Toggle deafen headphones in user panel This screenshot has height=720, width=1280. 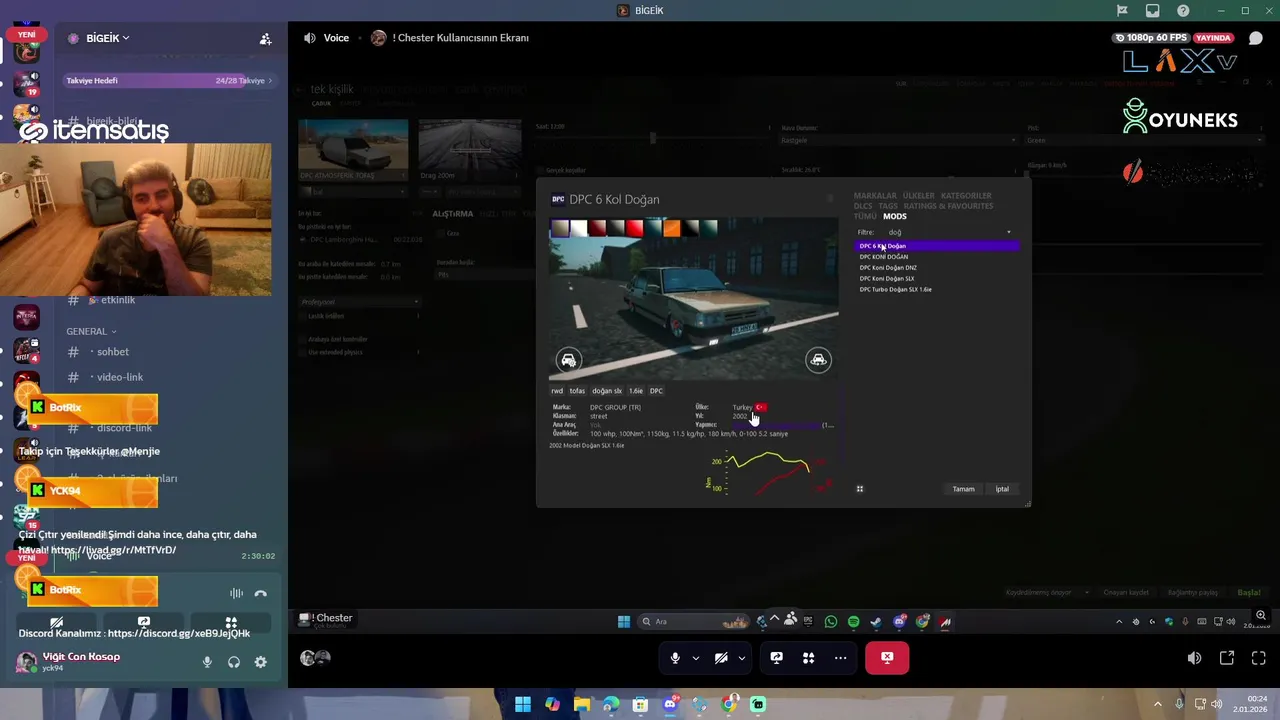[234, 662]
